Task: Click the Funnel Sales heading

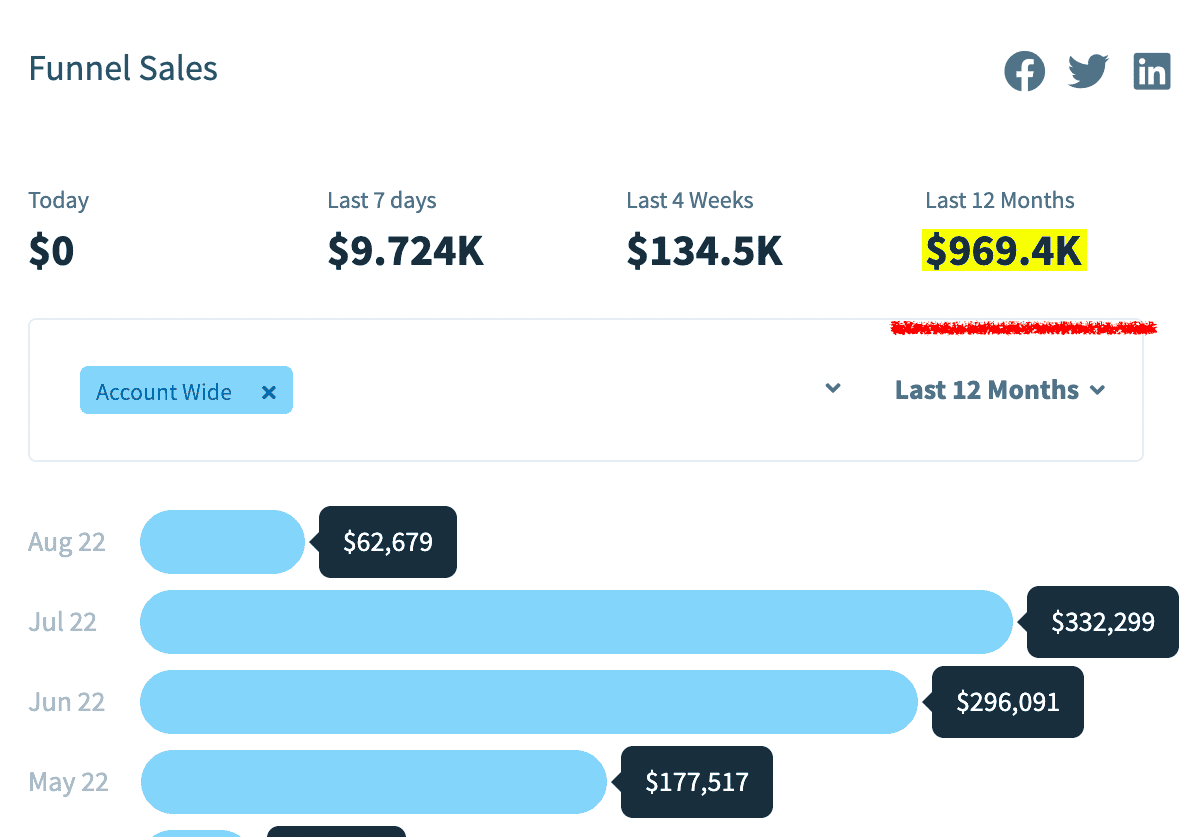Action: pyautogui.click(x=123, y=69)
